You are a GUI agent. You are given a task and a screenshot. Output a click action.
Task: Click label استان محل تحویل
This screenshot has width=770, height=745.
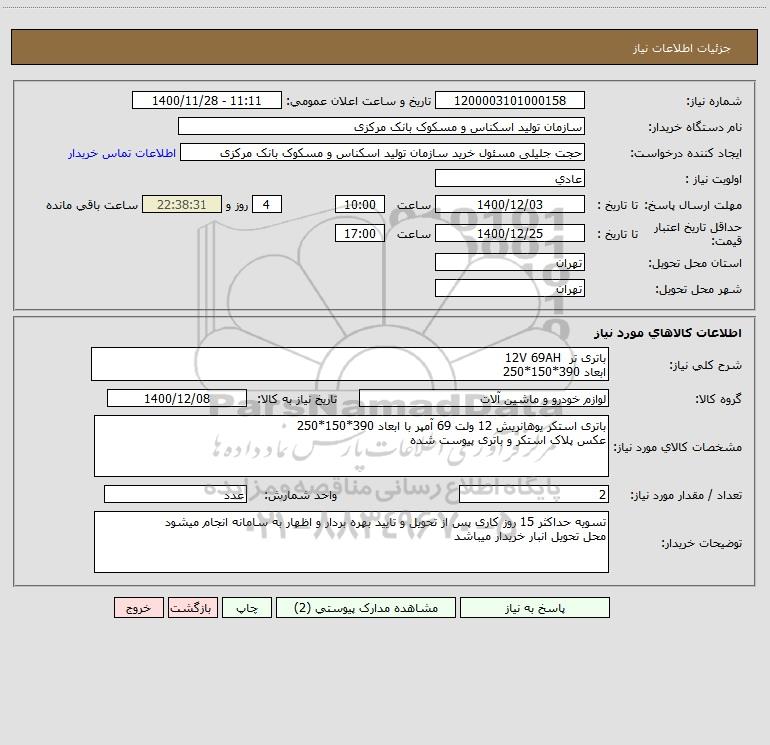[695, 263]
